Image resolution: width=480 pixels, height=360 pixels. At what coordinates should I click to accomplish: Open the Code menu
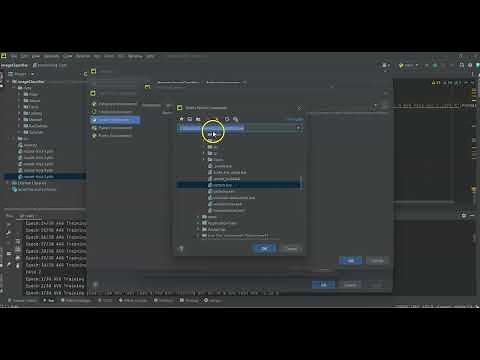(68, 56)
